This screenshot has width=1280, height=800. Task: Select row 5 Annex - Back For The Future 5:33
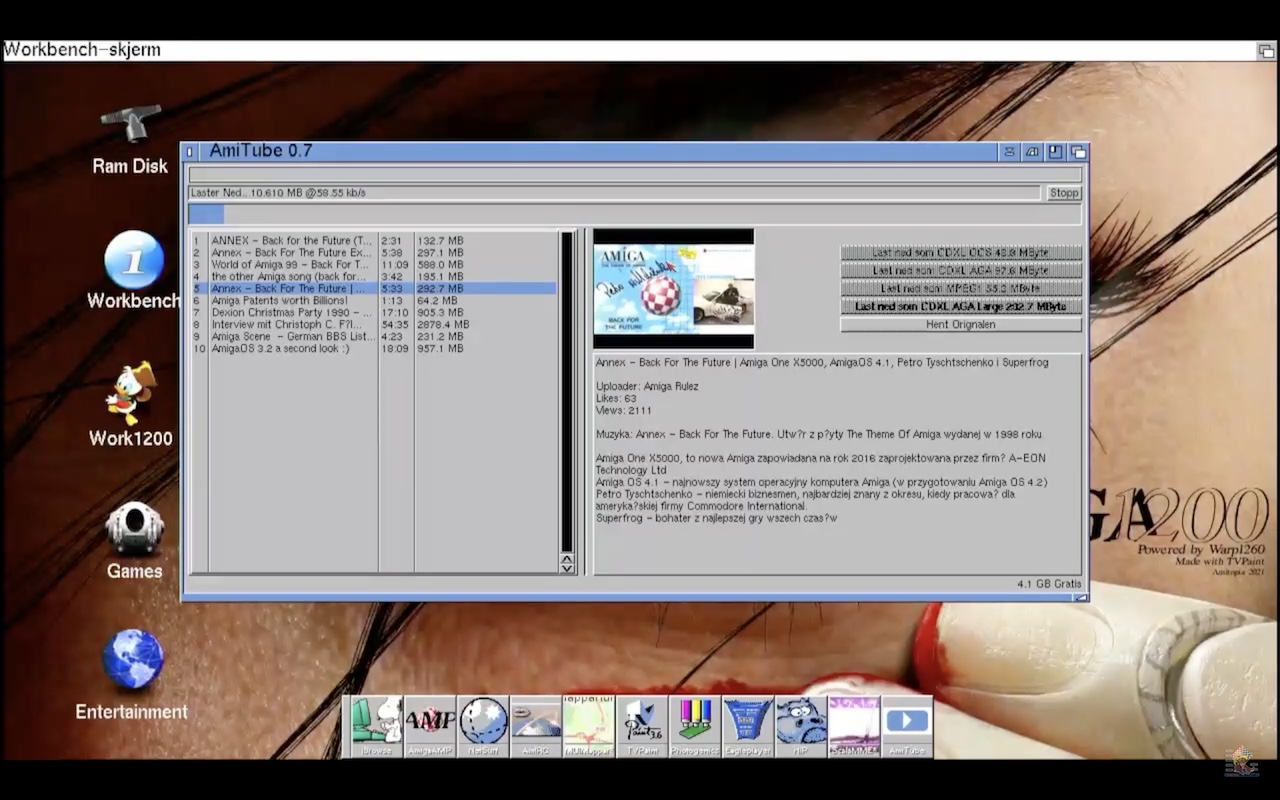tap(373, 289)
